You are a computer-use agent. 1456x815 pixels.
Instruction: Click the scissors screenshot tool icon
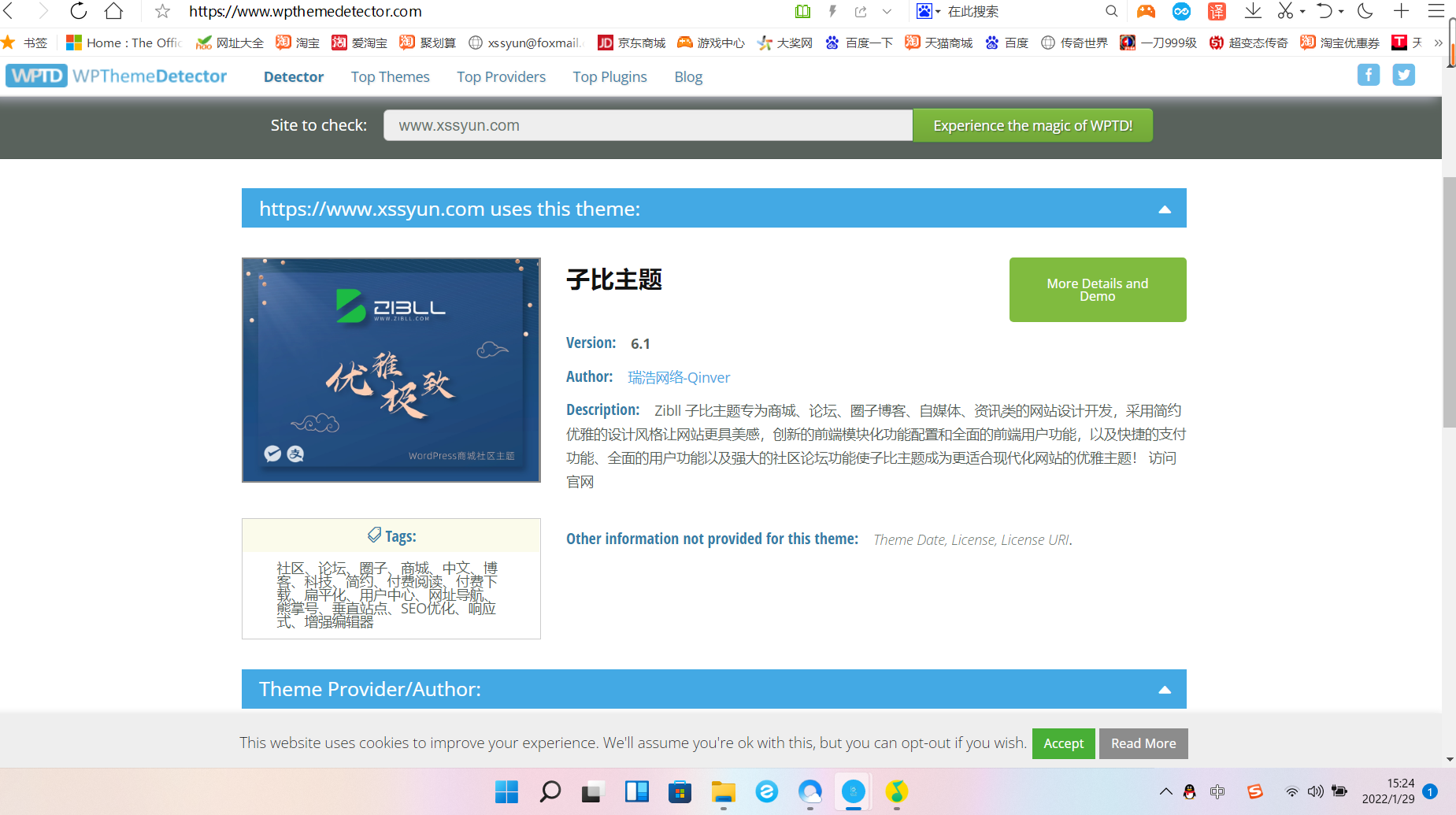[x=1285, y=11]
